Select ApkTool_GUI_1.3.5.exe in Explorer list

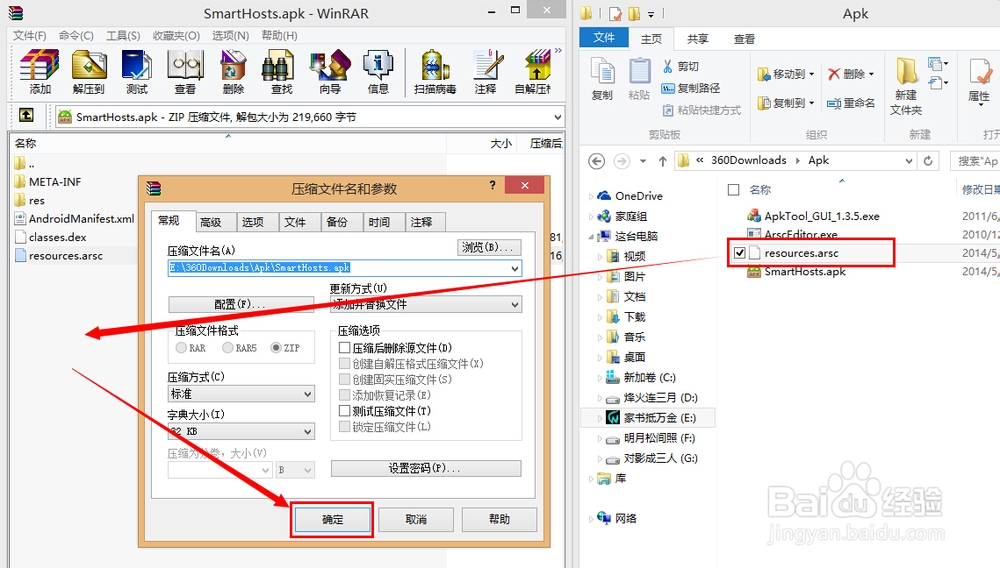tap(821, 216)
